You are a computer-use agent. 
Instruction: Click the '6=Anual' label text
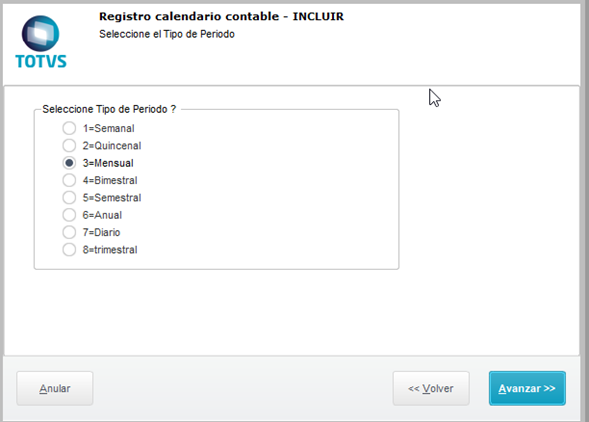(102, 215)
